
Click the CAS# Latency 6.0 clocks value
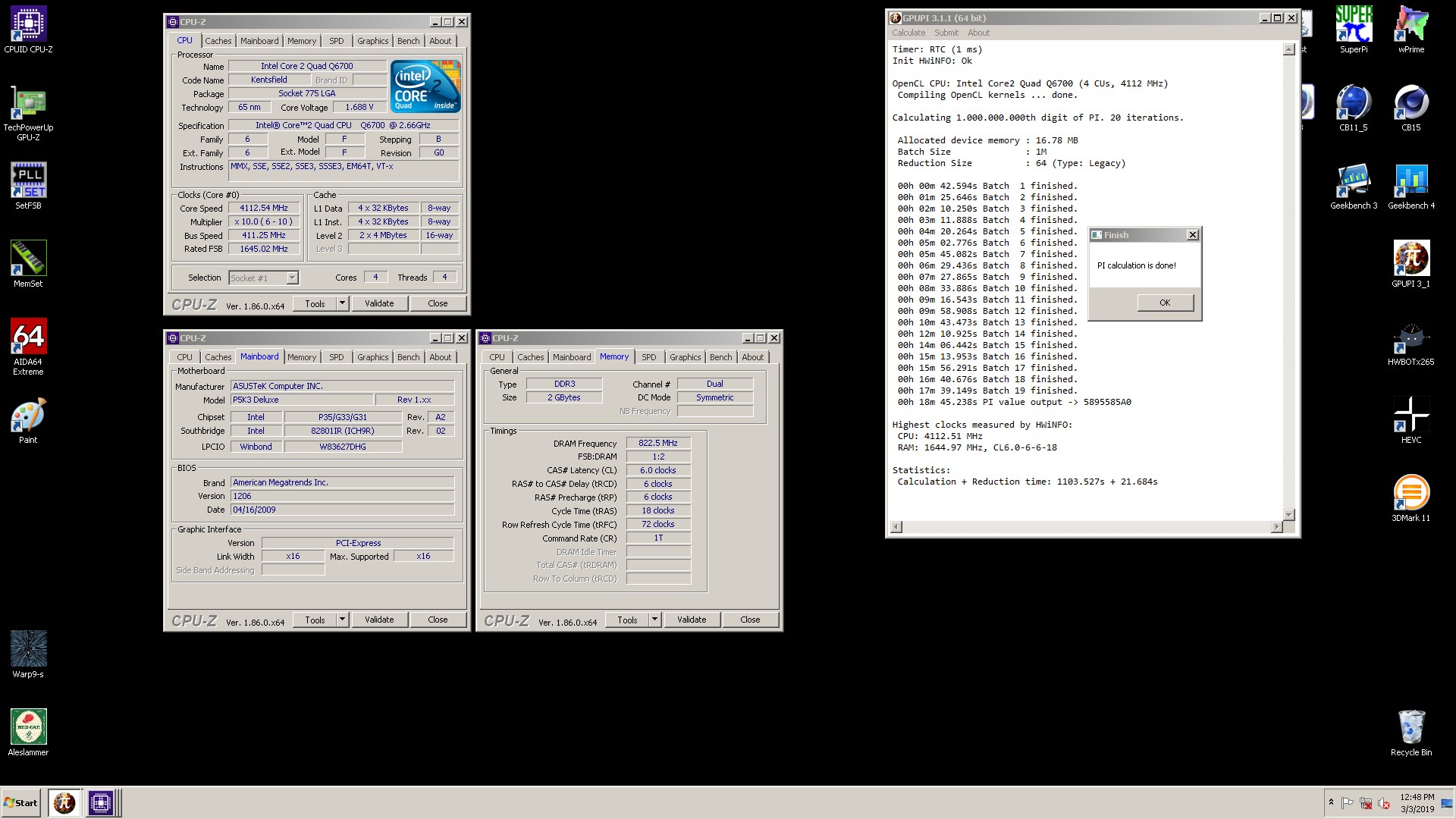coord(658,470)
